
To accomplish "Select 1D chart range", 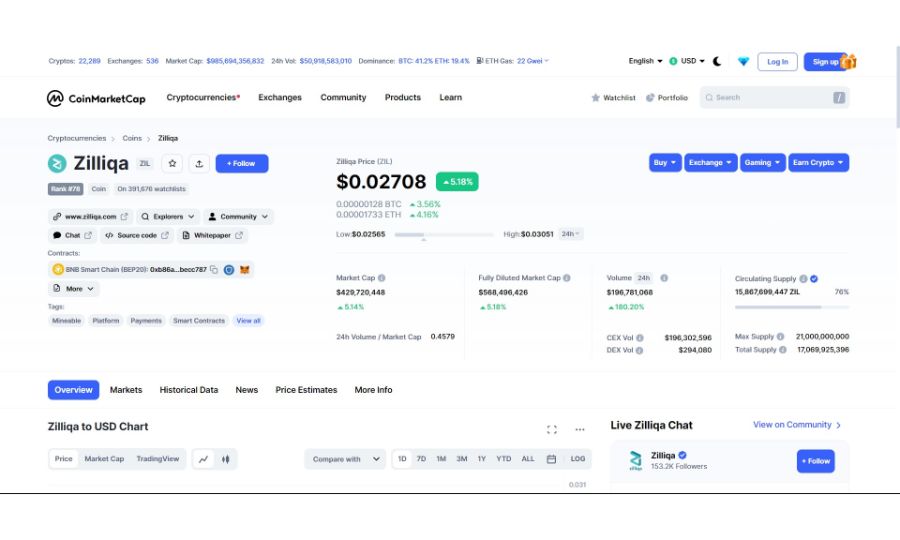I will click(x=402, y=459).
